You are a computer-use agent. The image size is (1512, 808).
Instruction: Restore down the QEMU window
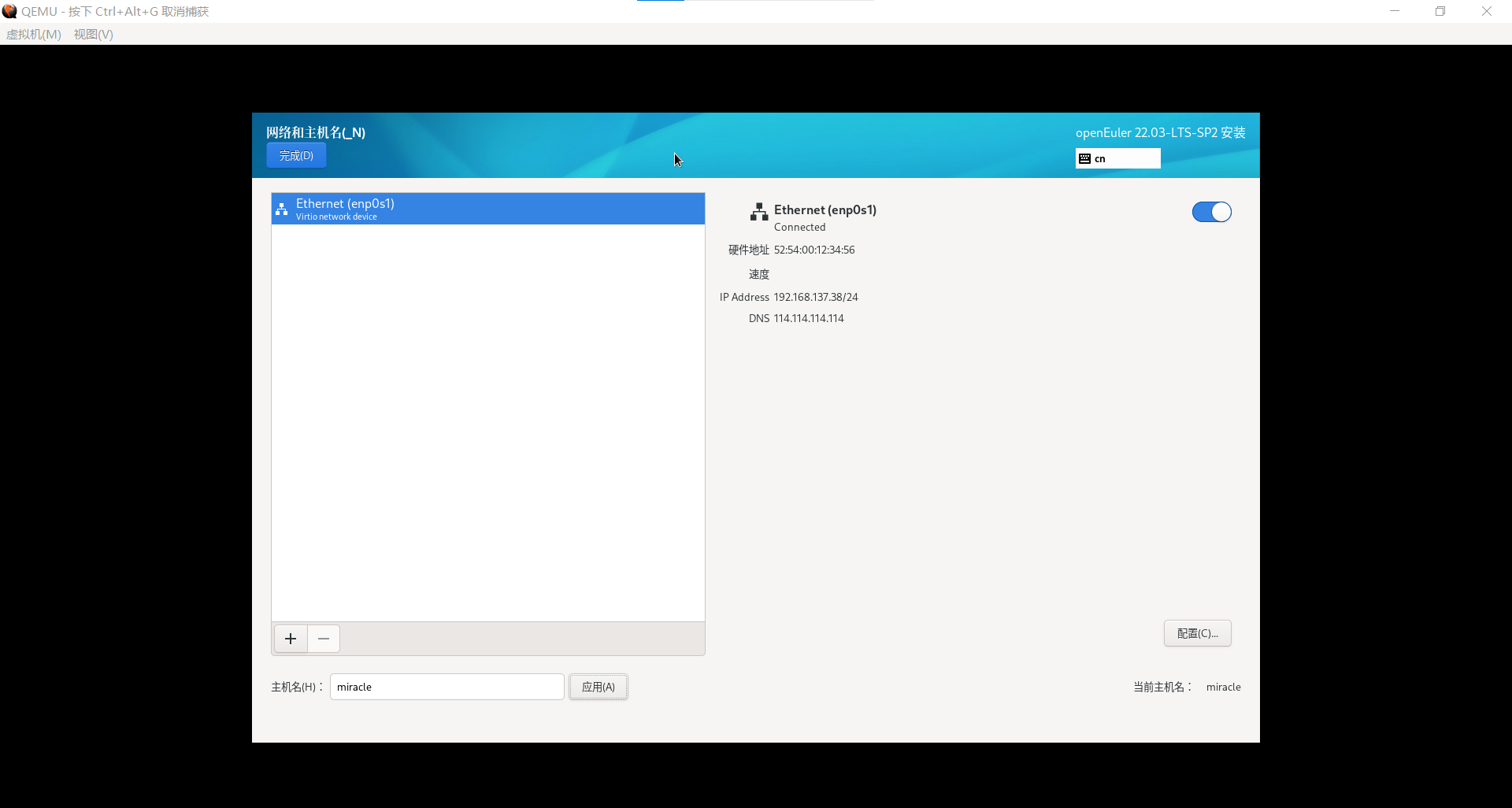[x=1440, y=11]
